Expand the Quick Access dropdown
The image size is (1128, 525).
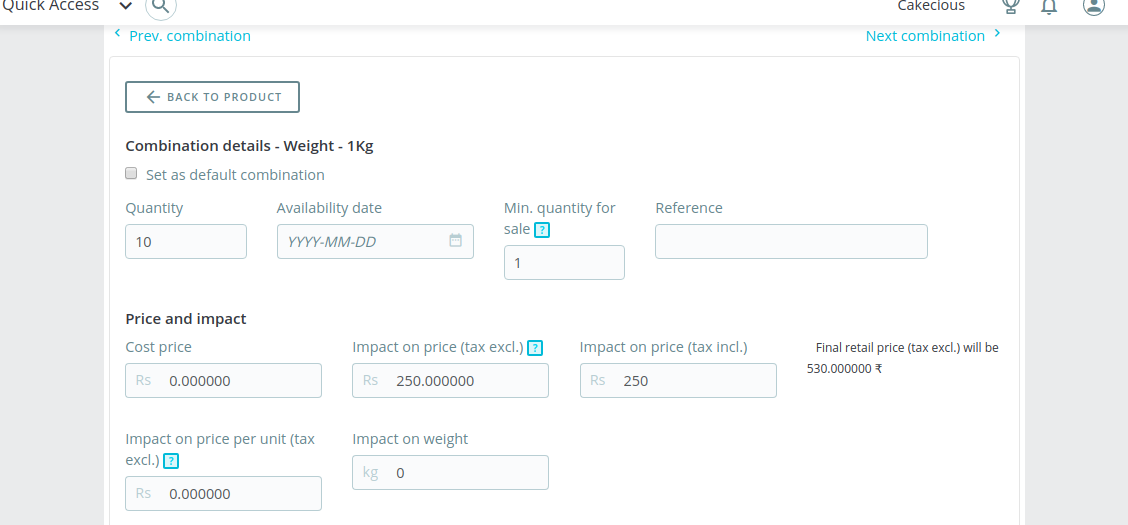tap(126, 6)
